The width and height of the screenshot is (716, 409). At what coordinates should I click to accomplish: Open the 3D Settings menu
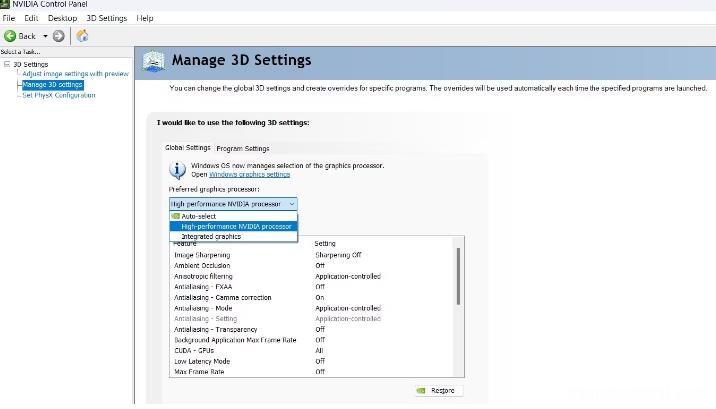106,18
